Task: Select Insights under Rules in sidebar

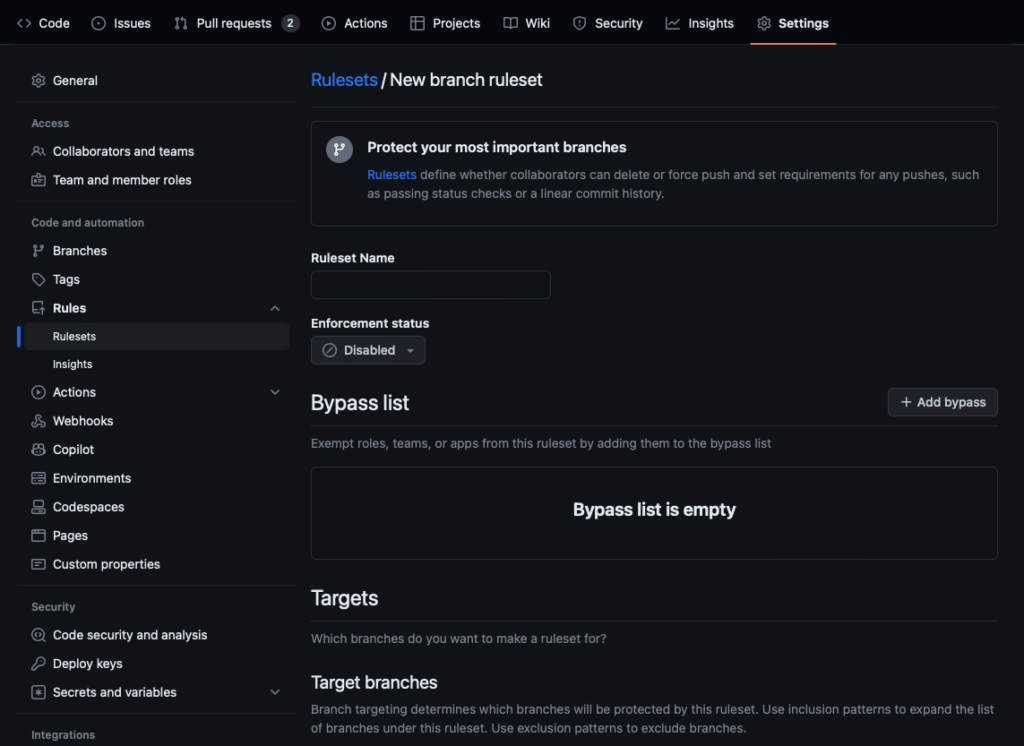Action: [x=72, y=364]
